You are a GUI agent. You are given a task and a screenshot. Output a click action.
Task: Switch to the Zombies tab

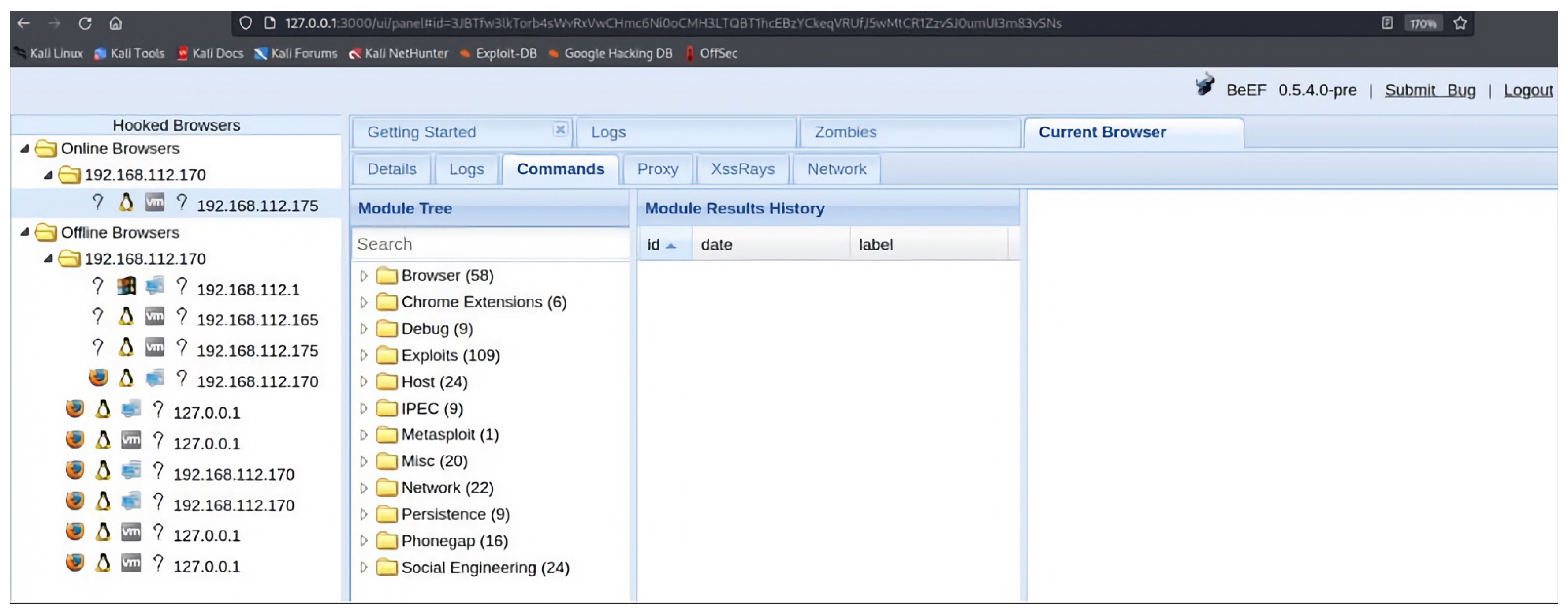click(845, 132)
